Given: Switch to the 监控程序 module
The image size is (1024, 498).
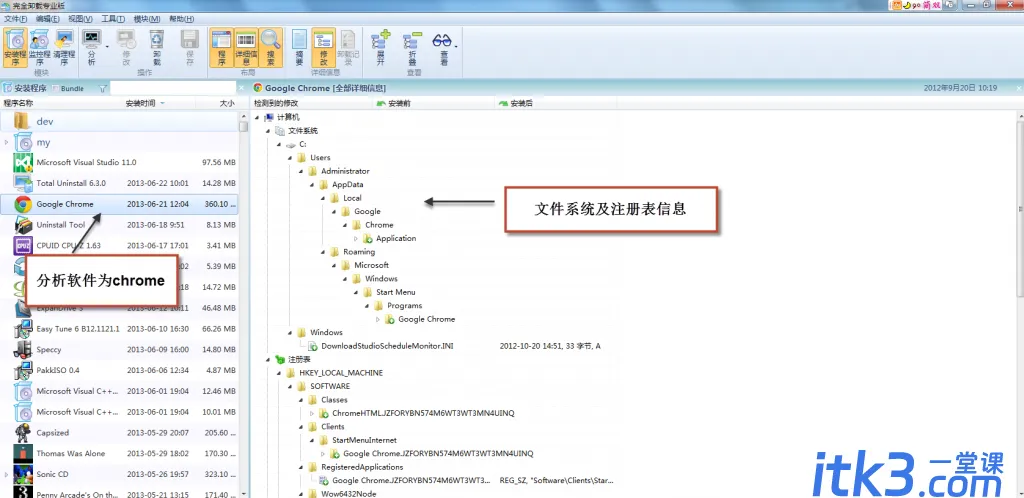Looking at the screenshot, I should coord(39,47).
